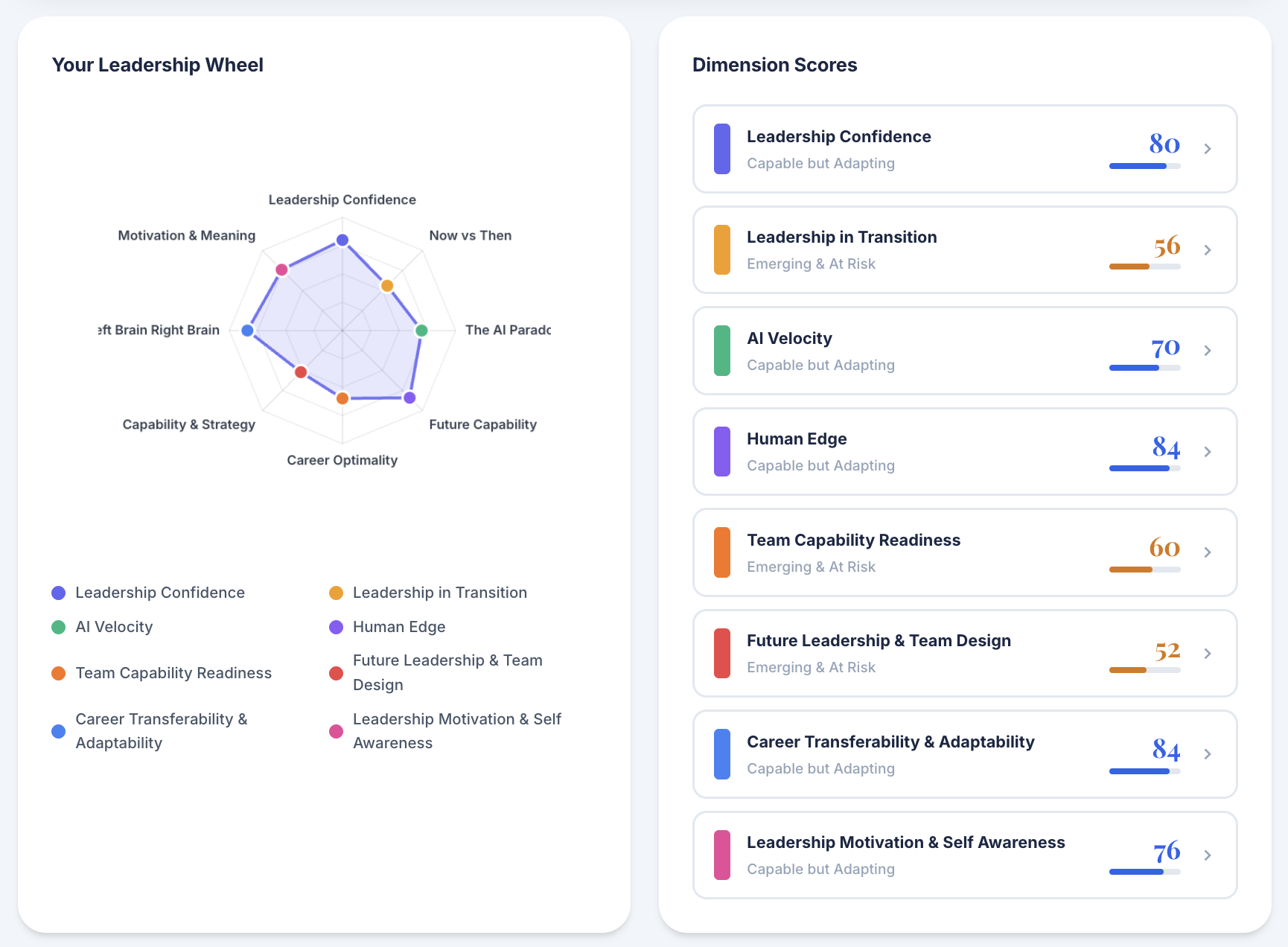
Task: Open Future Leadership & Team Design card
Action: [x=964, y=654]
